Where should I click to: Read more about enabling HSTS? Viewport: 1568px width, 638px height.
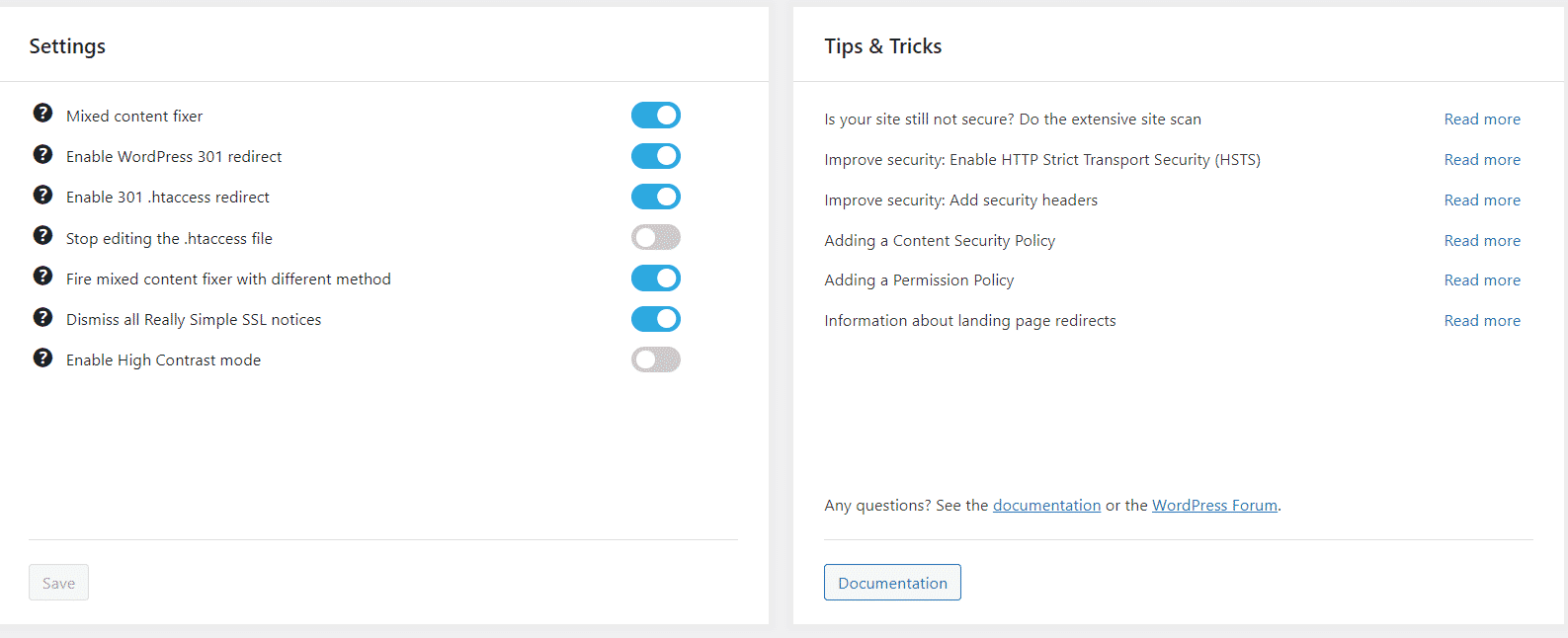(1482, 160)
